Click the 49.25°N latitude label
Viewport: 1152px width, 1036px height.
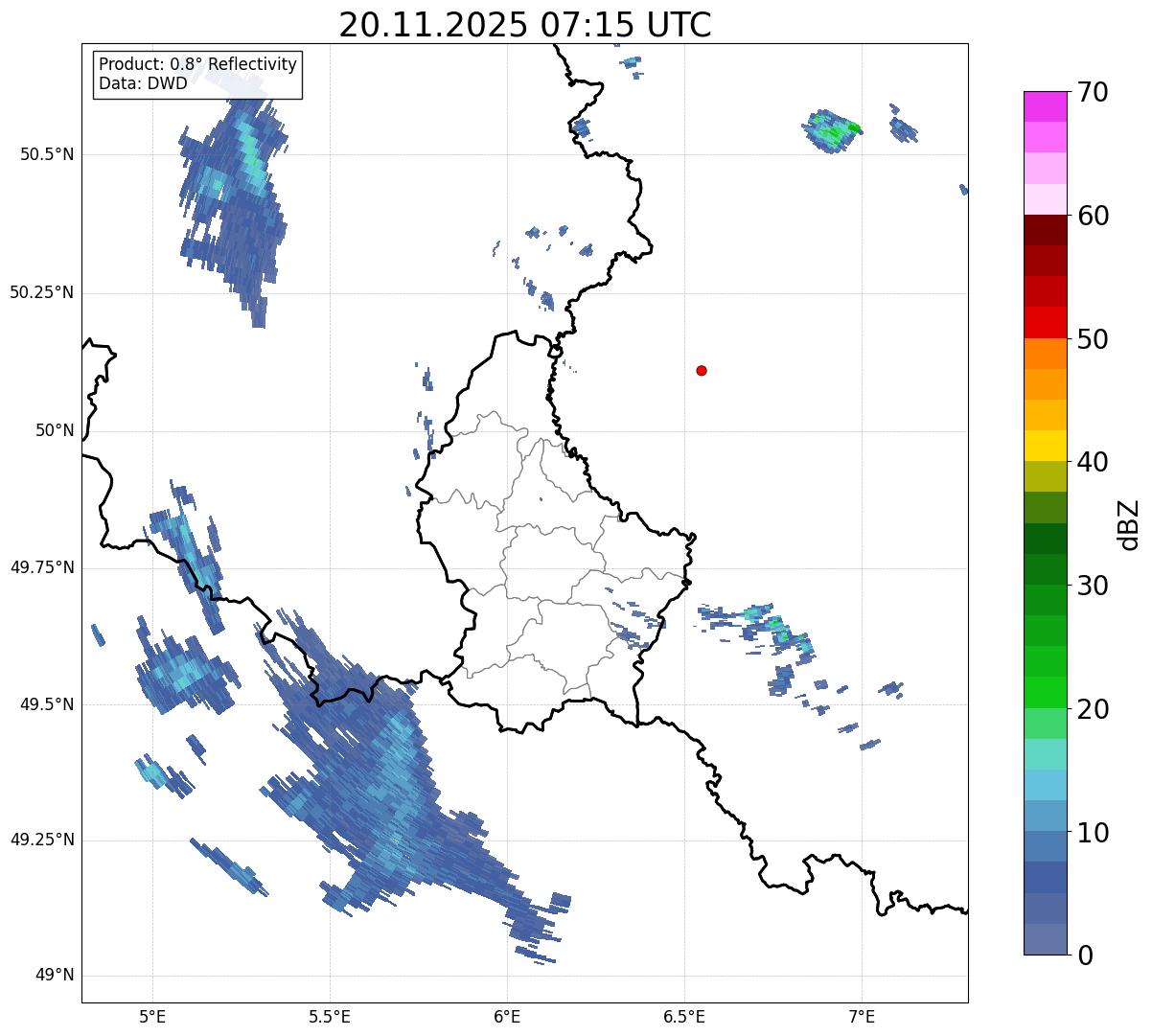(x=42, y=840)
